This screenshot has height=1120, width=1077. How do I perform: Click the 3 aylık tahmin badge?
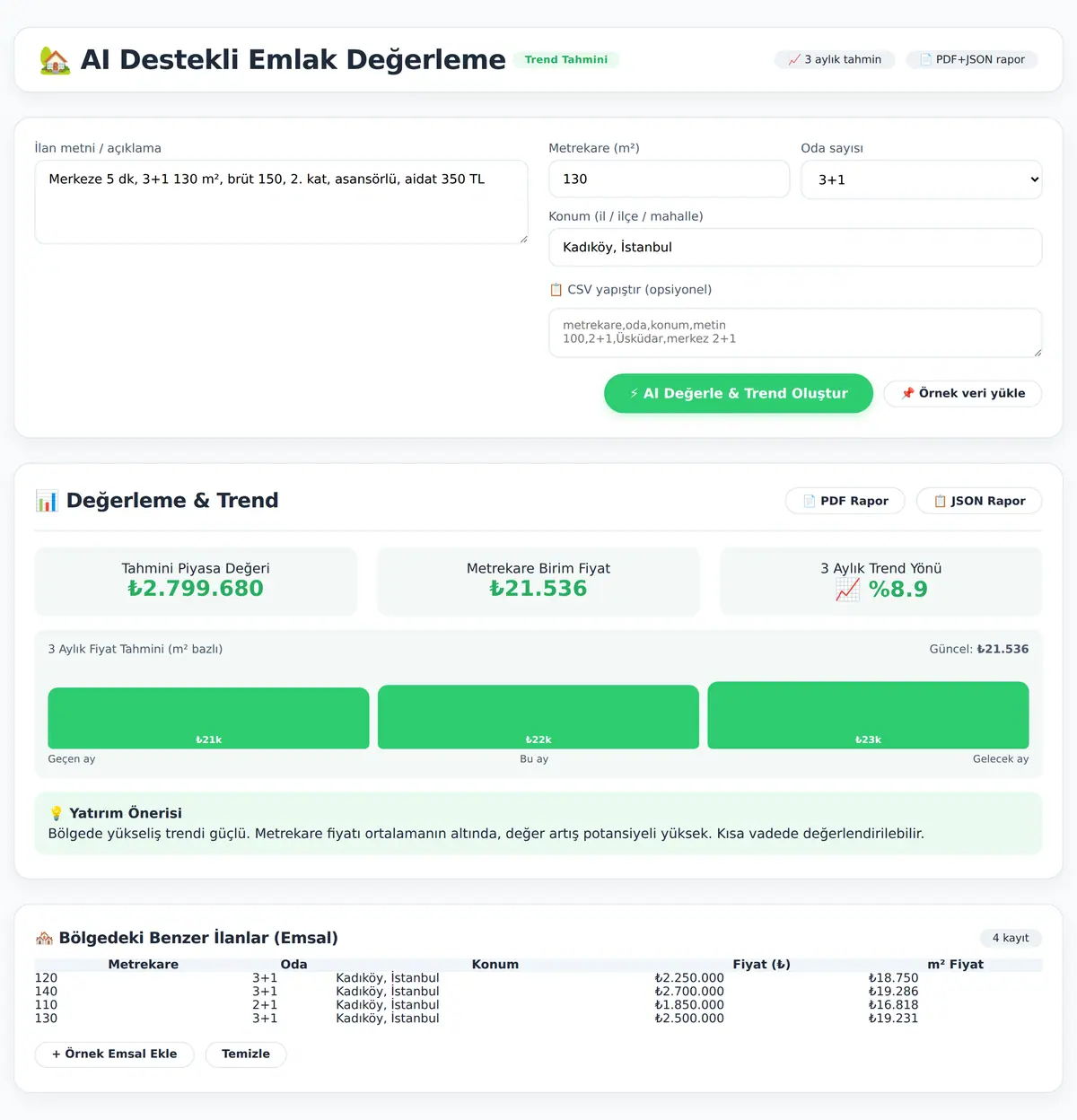[835, 59]
